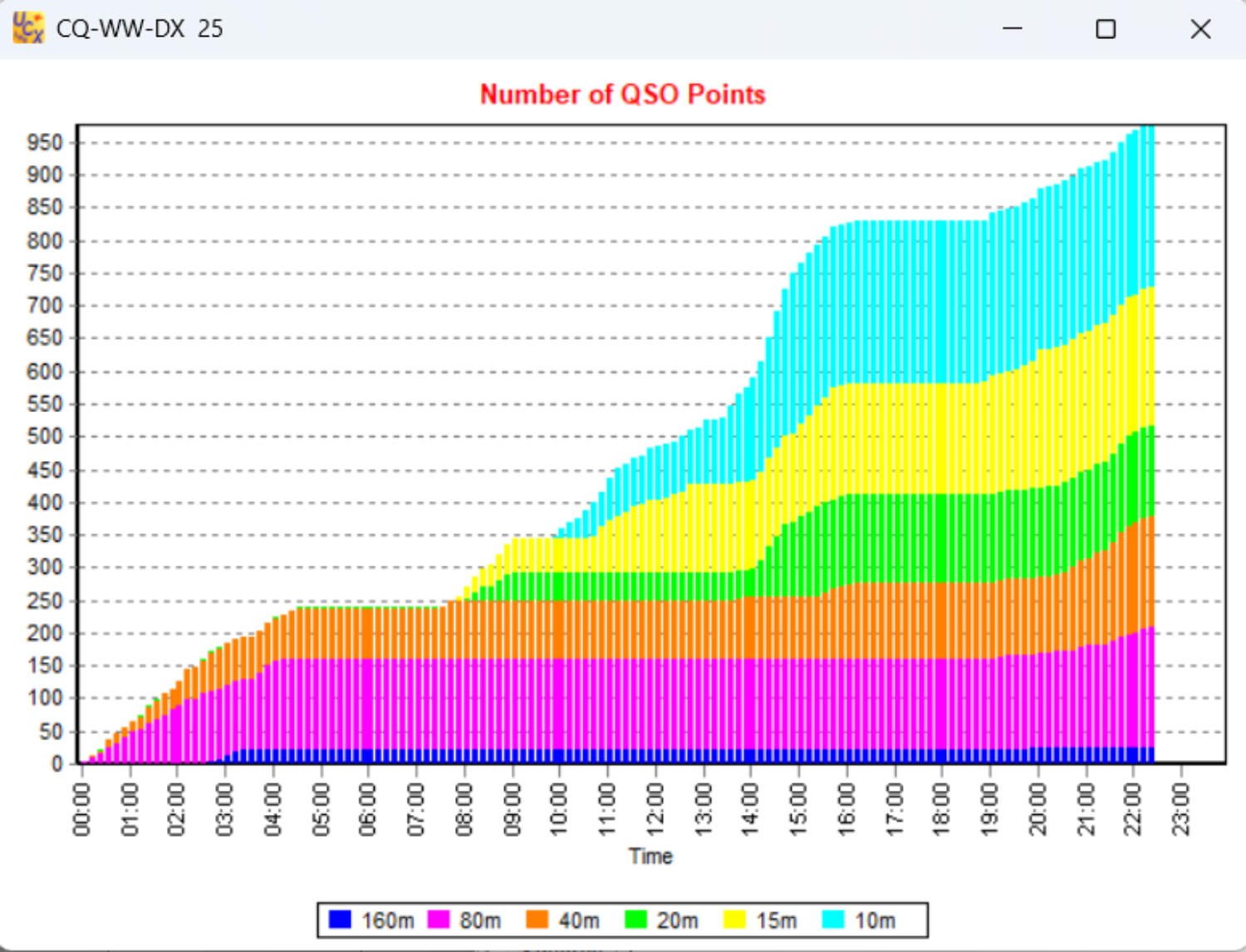
Task: Click the 00:00 time axis tick label
Action: 81,809
